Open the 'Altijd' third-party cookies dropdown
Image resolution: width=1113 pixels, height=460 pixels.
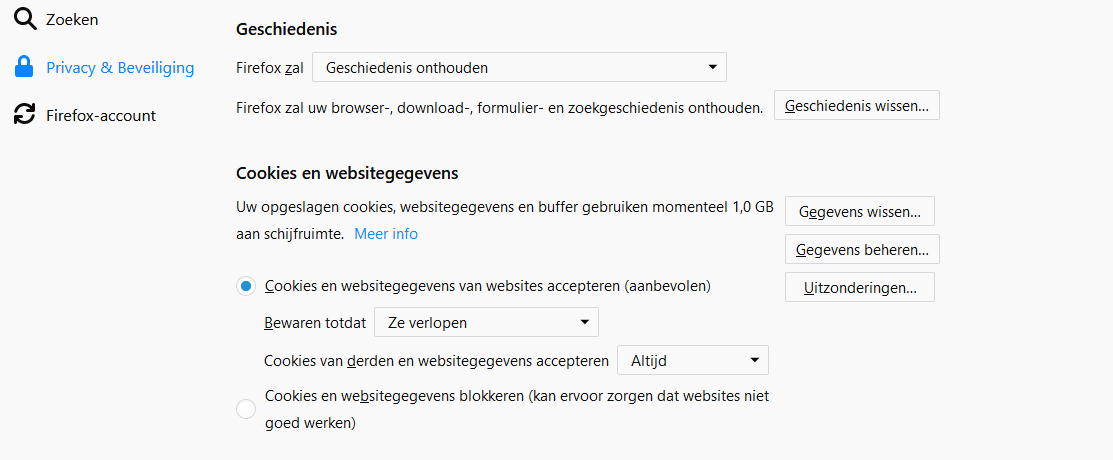693,361
